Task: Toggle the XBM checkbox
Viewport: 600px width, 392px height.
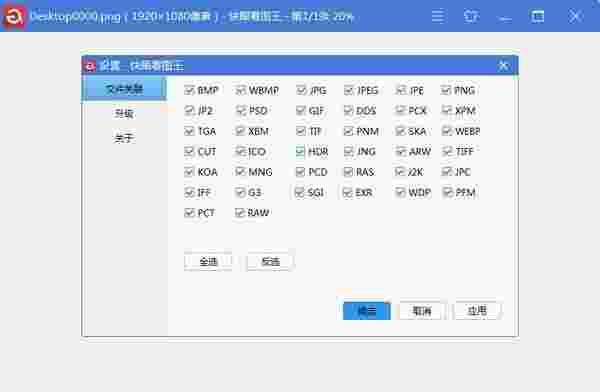Action: (240, 131)
